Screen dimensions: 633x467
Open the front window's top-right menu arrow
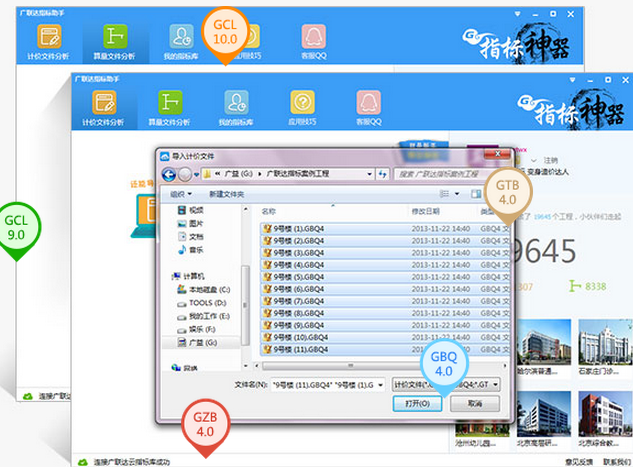tap(572, 80)
